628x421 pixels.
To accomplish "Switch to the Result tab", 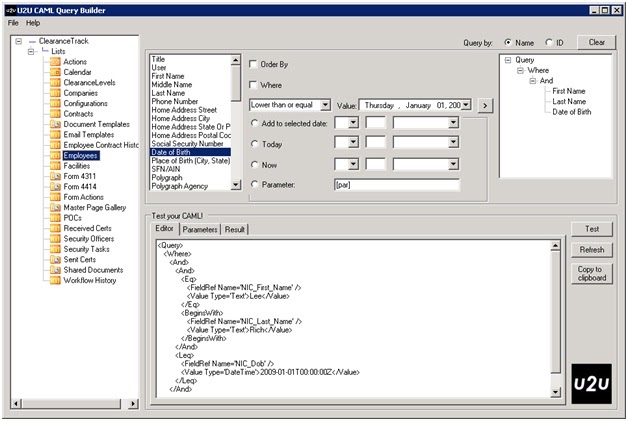I will click(235, 230).
